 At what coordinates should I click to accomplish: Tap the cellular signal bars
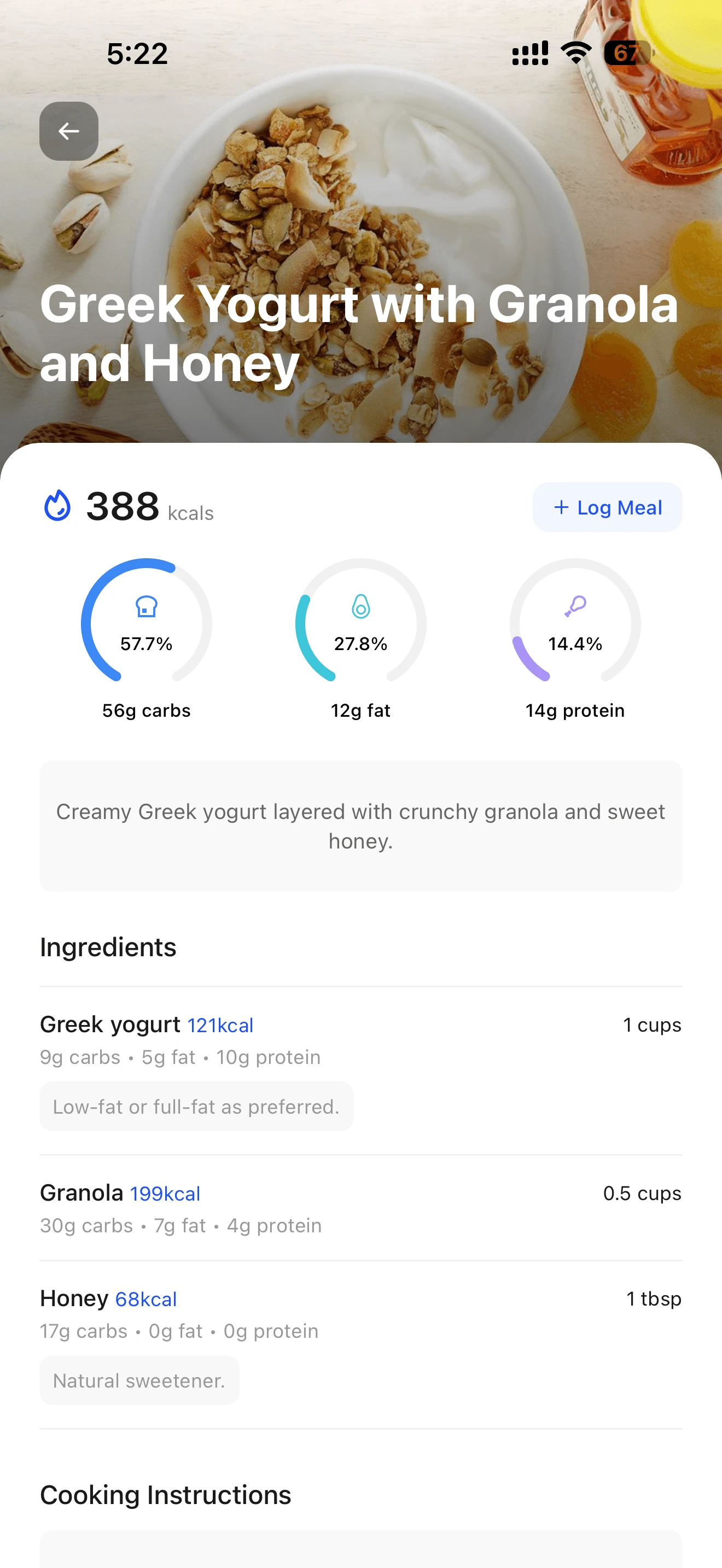point(529,54)
